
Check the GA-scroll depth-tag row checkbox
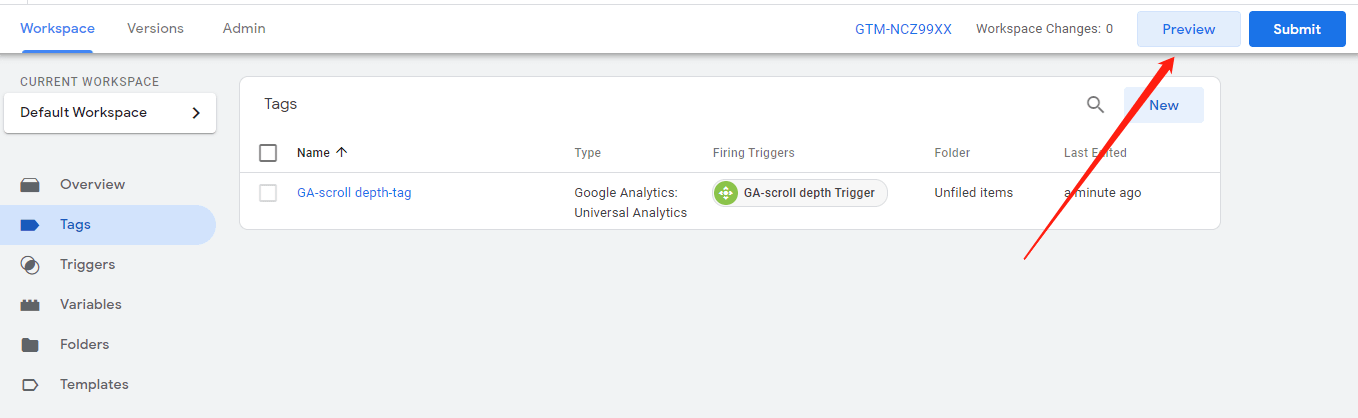coord(268,193)
